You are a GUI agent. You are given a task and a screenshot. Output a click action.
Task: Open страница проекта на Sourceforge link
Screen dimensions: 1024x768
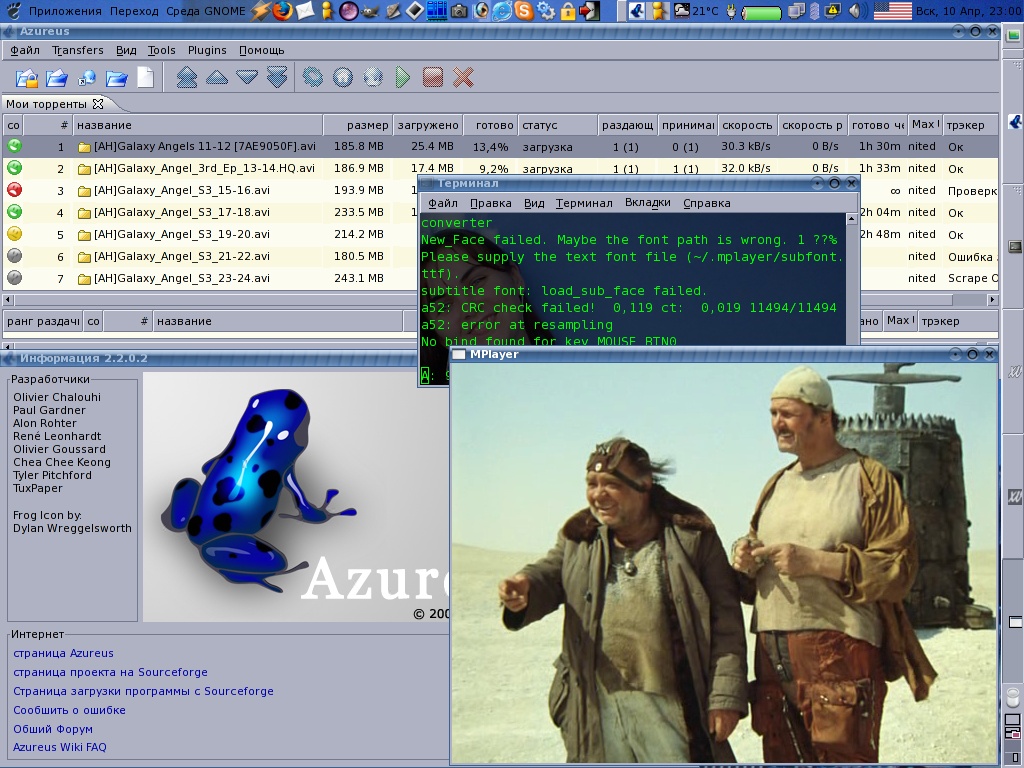pyautogui.click(x=110, y=672)
